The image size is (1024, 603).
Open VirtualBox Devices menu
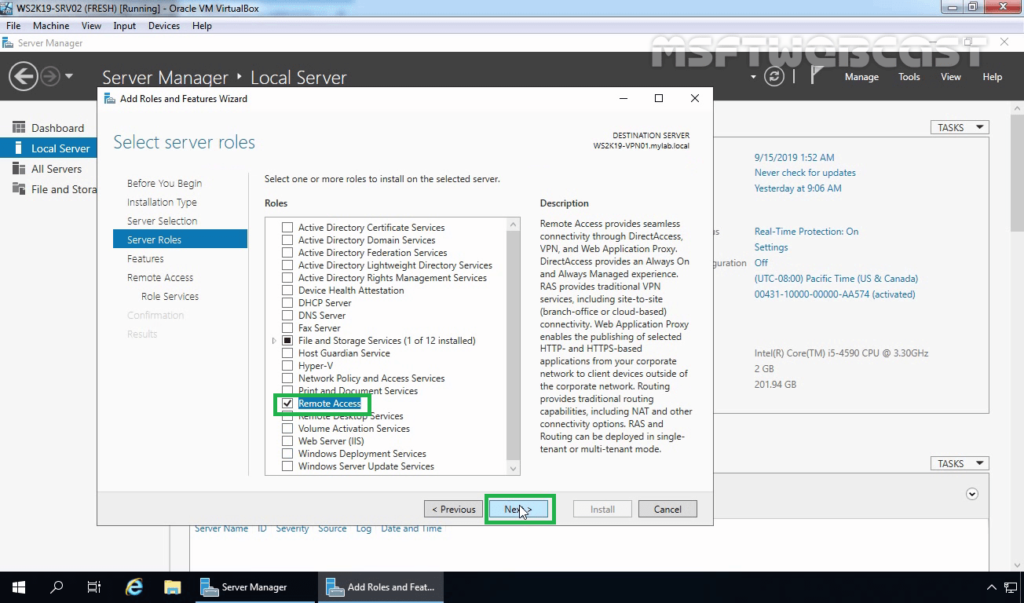coord(163,25)
